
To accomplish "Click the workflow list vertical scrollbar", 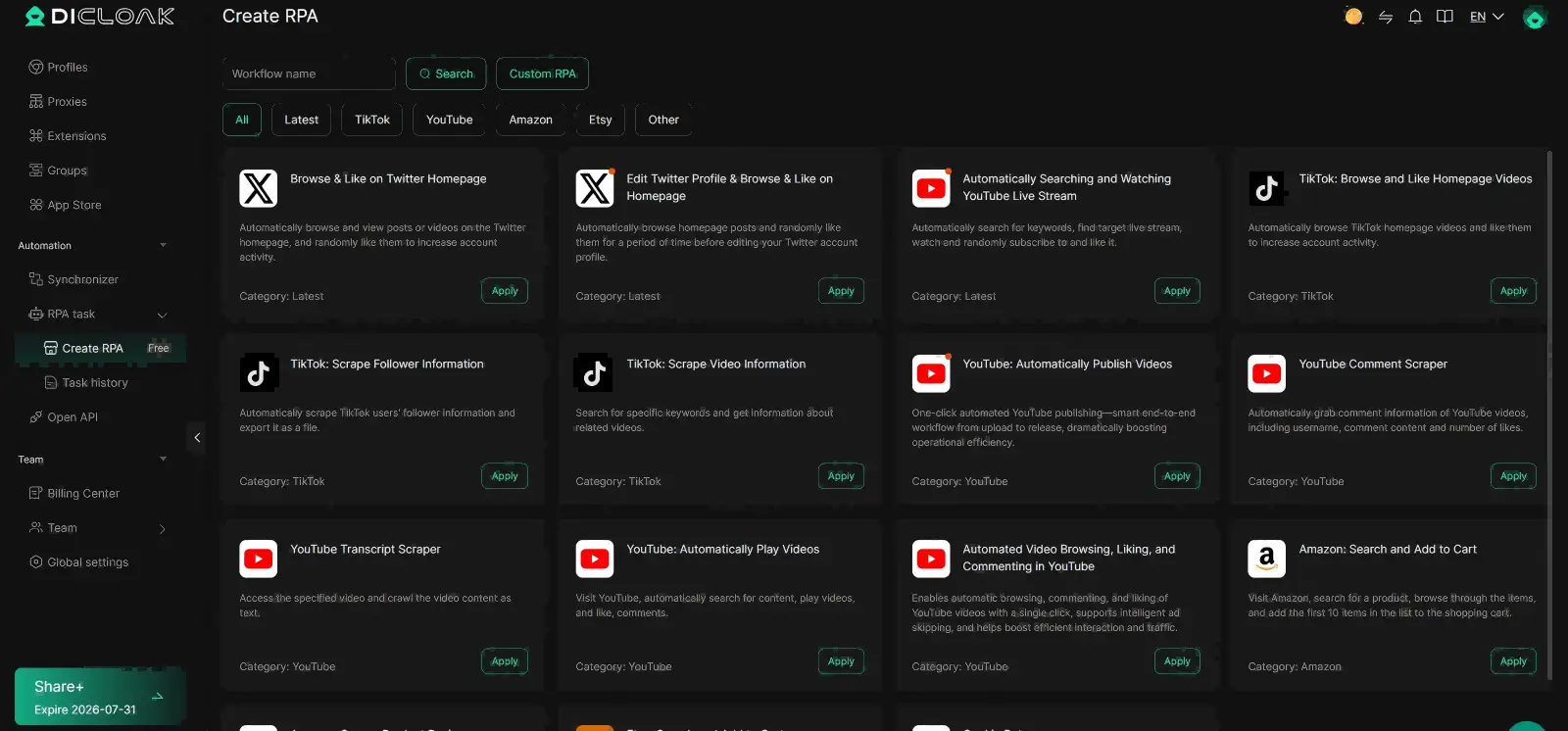I will tap(1549, 414).
